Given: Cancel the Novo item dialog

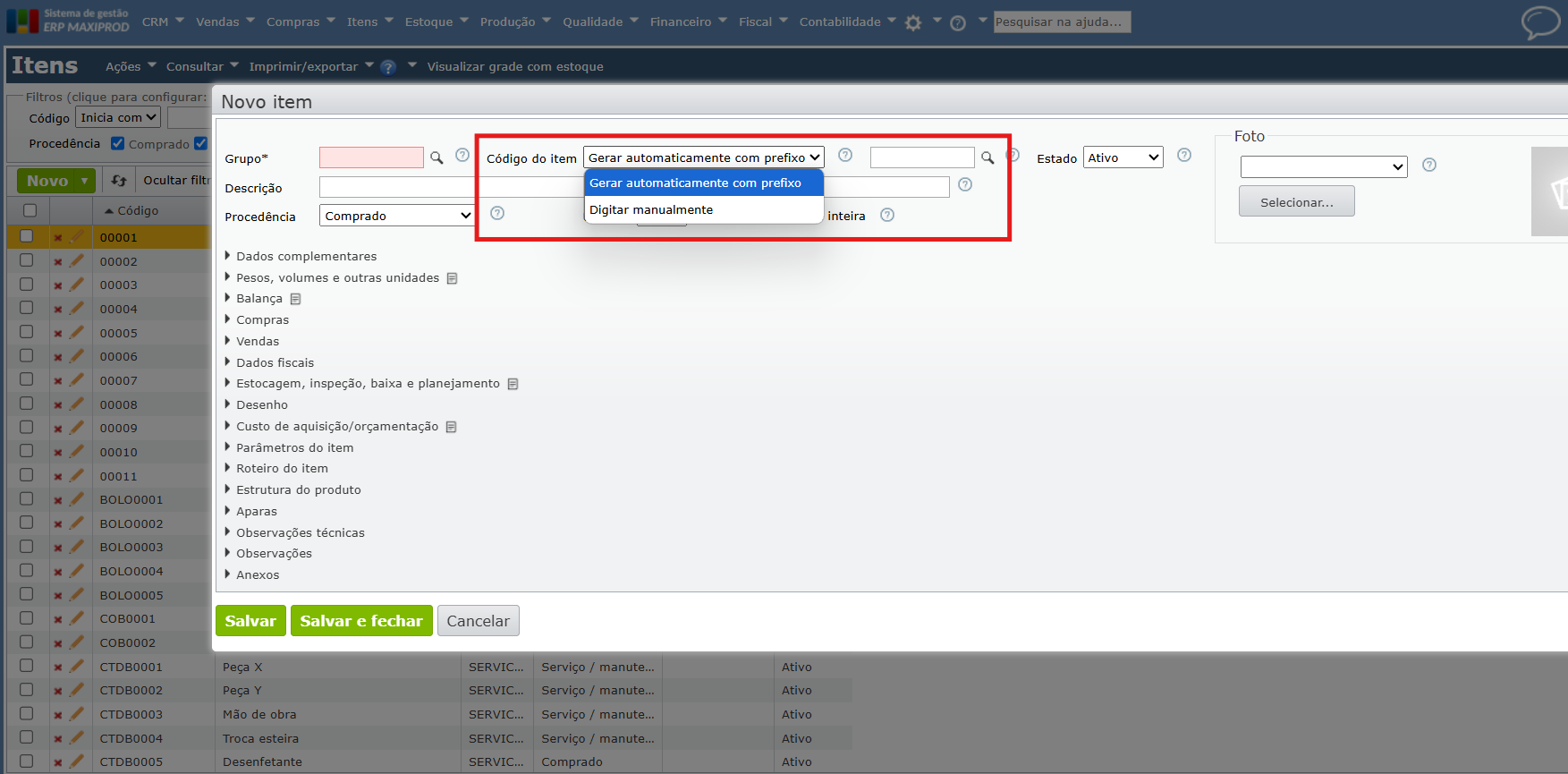Looking at the screenshot, I should [479, 621].
